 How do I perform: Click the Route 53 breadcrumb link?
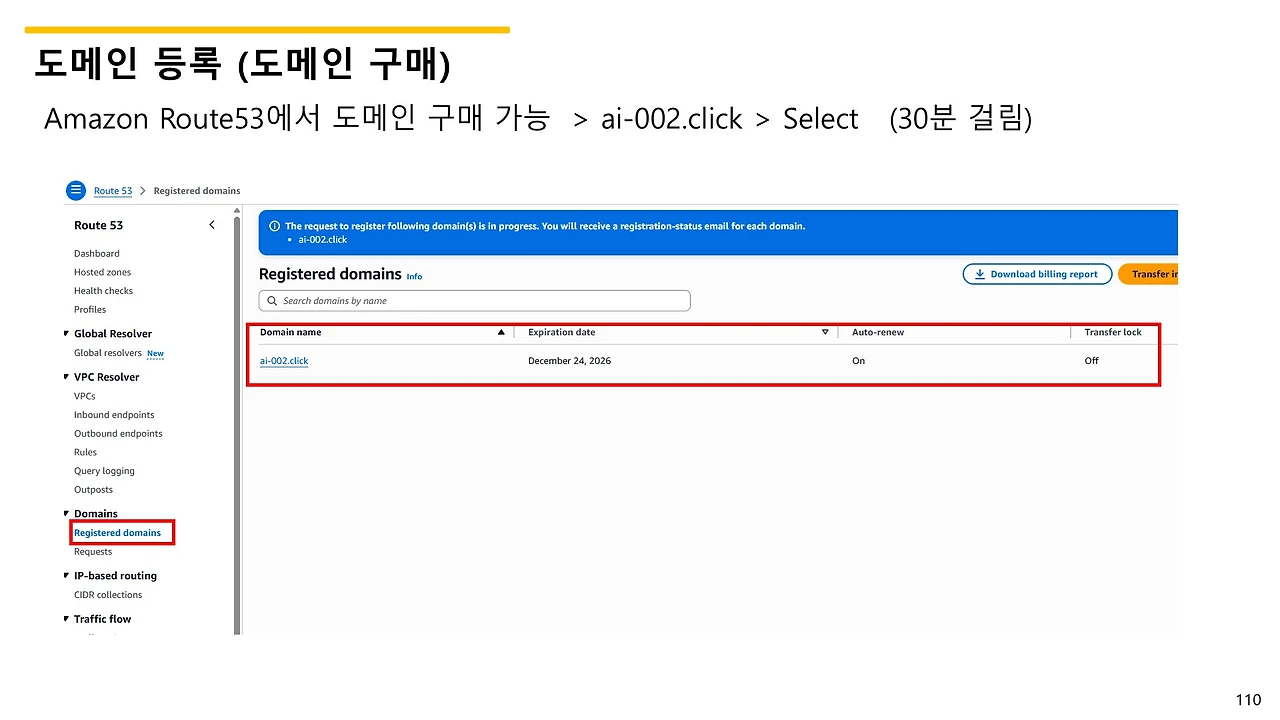tap(112, 190)
